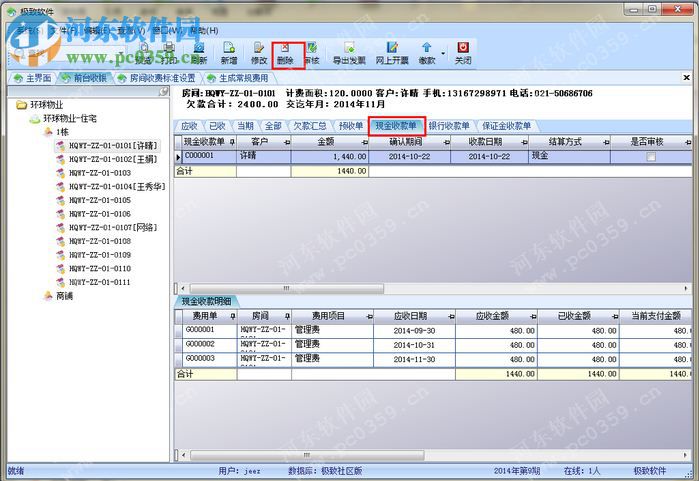Click the pin icon on 确认期间 column header
Image resolution: width=699 pixels, height=481 pixels.
click(x=447, y=142)
